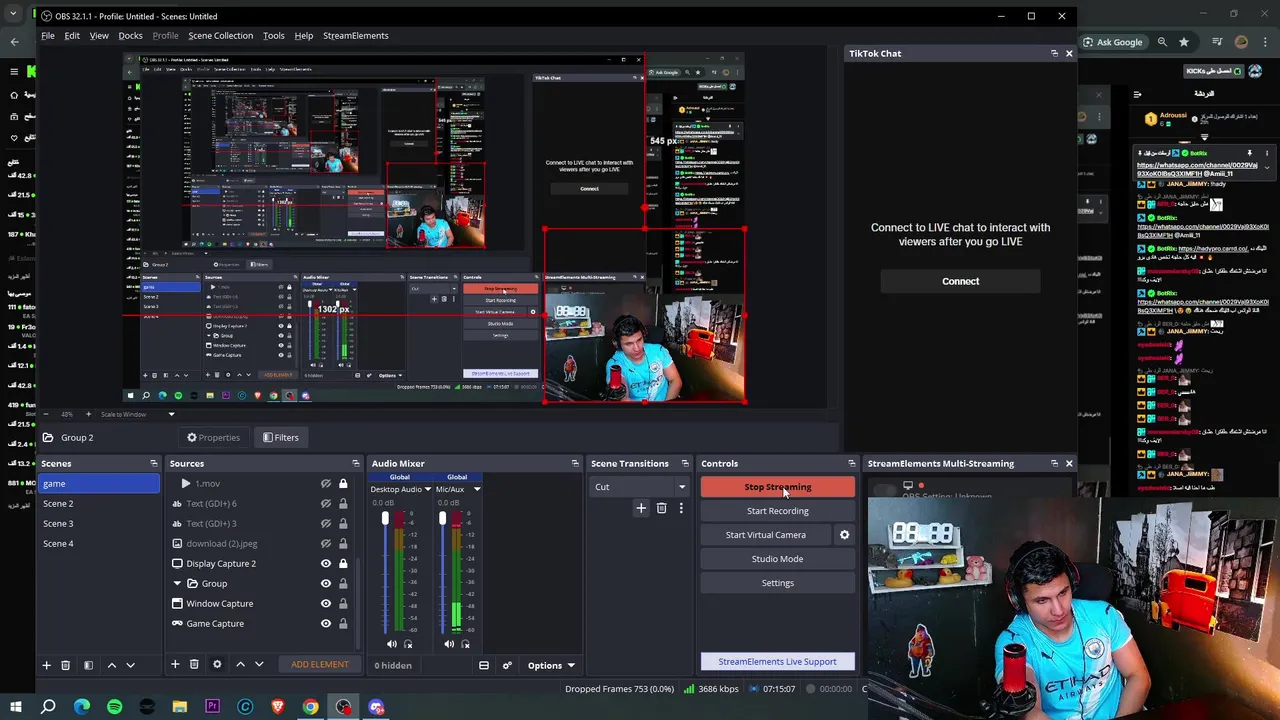Move scene up in Scenes toolbar
1280x720 pixels.
click(111, 665)
